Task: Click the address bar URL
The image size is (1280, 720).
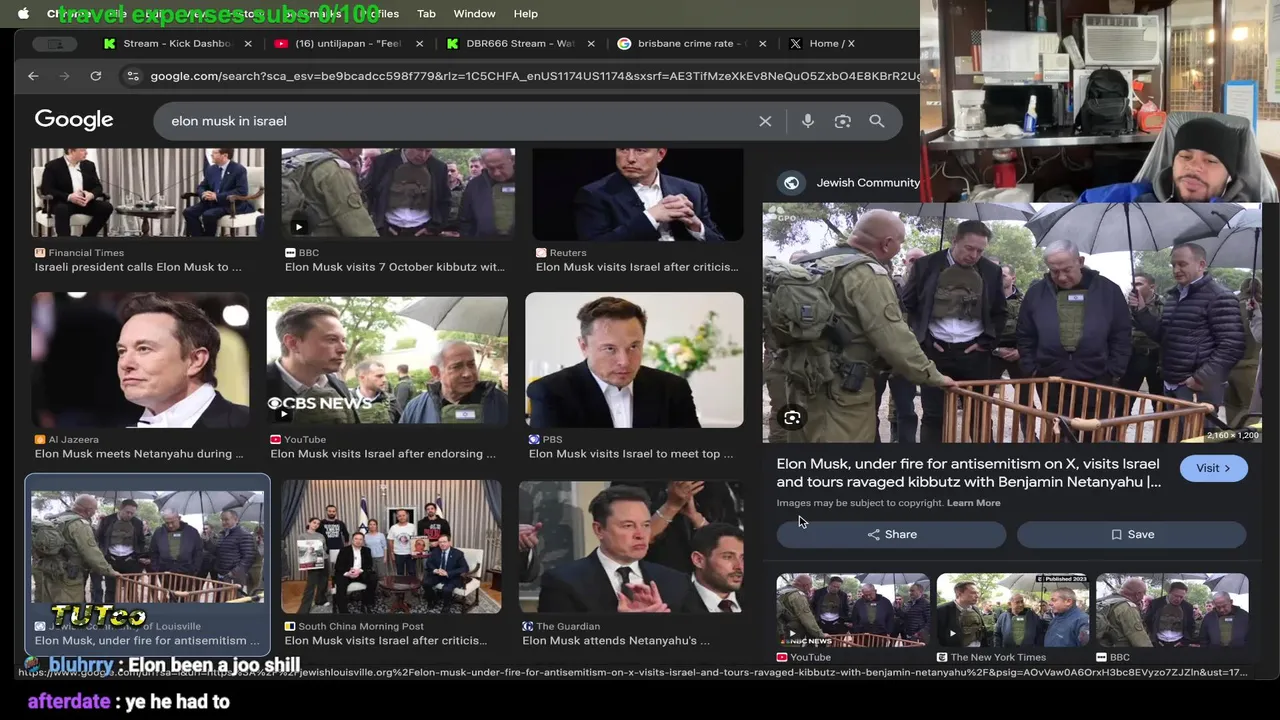Action: pos(535,76)
